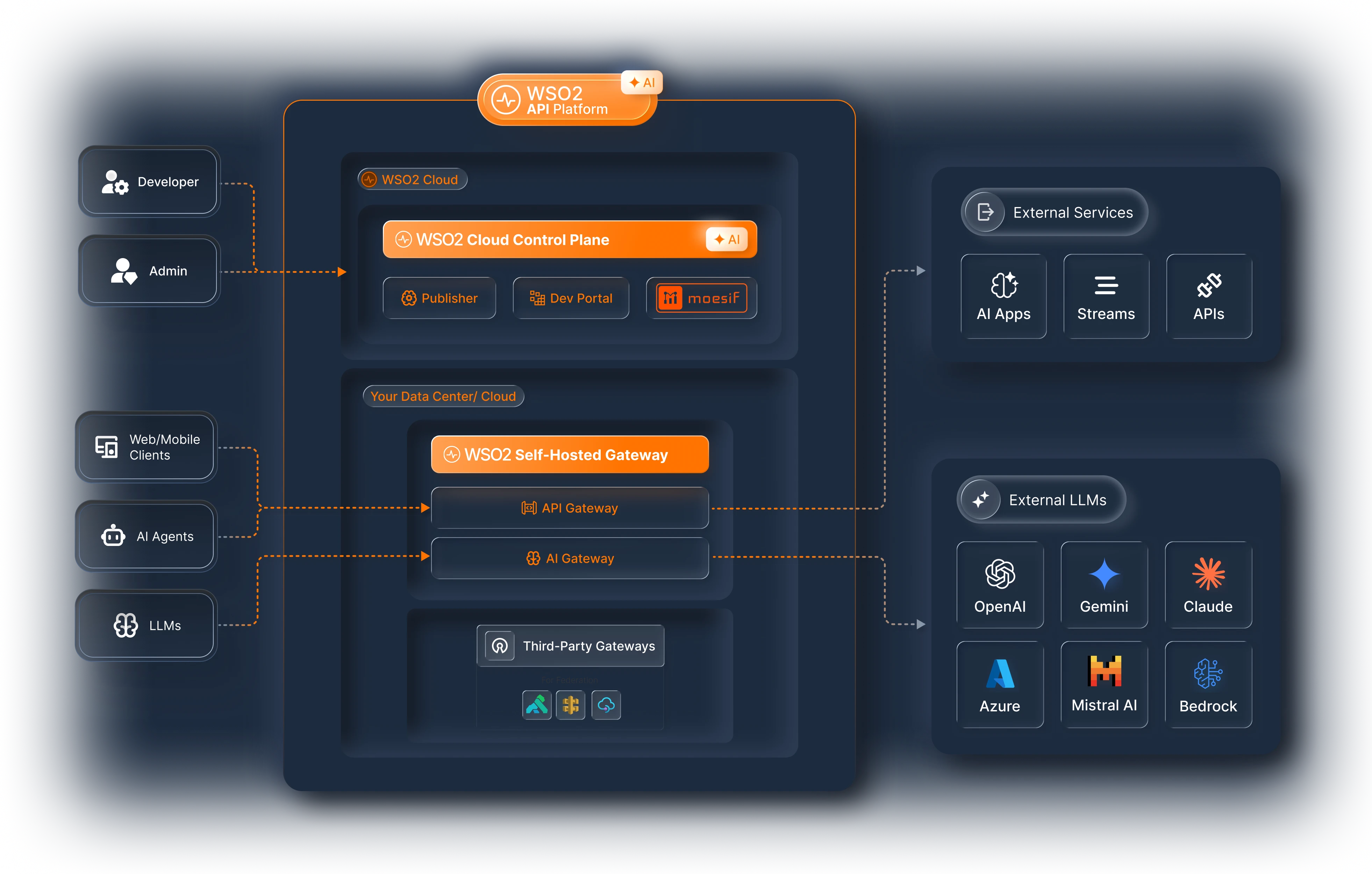Click the AI badge on WSO2 API Platform
Viewport: 1372px width, 874px height.
coord(642,83)
